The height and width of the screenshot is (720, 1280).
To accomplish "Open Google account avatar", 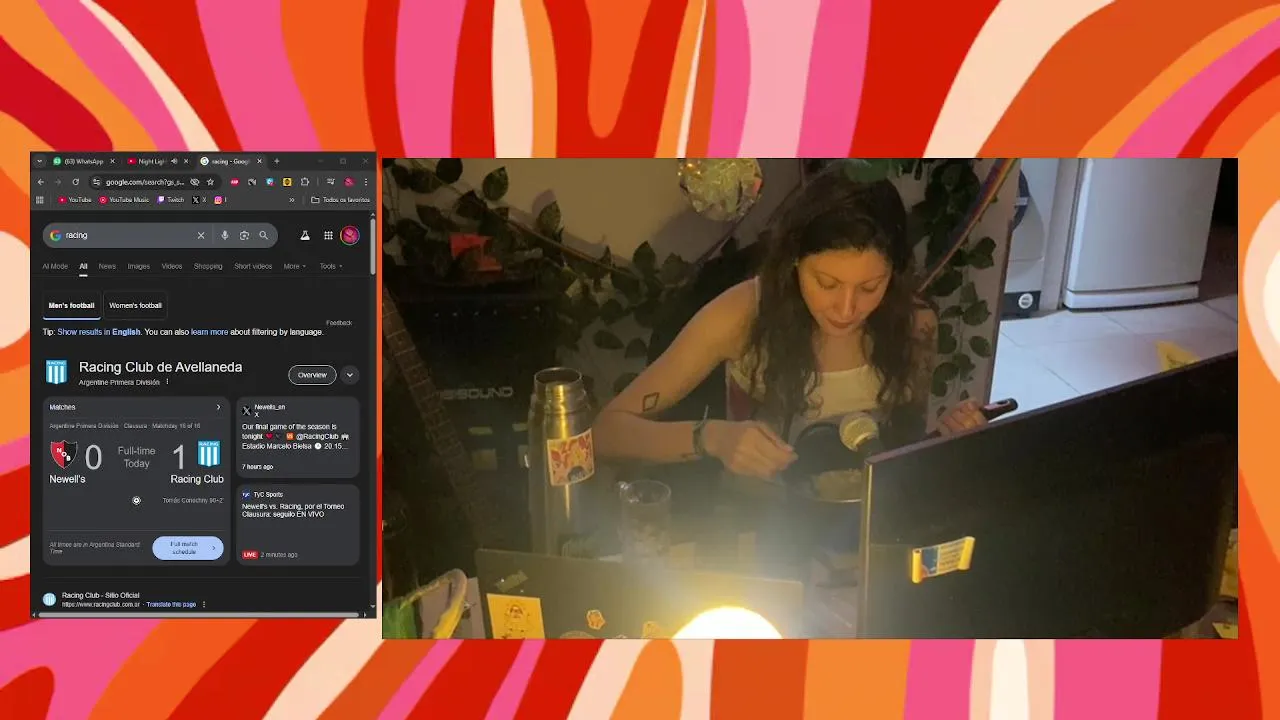I will click(x=350, y=235).
